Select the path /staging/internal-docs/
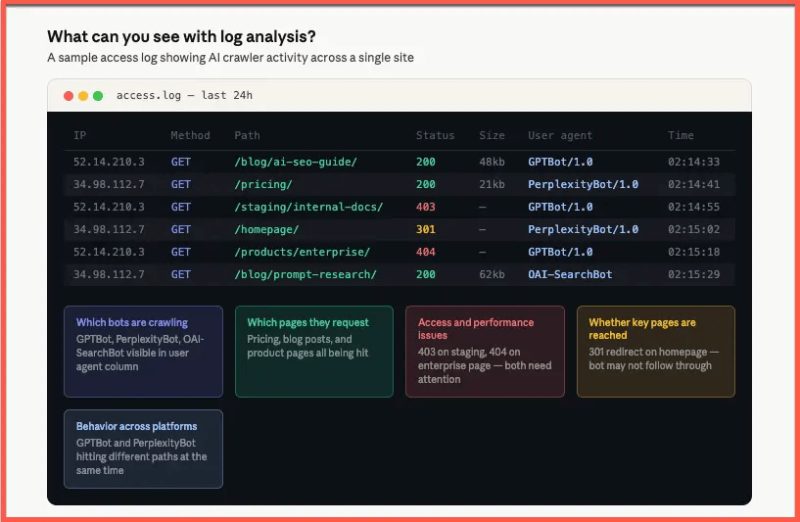Viewport: 800px width, 522px height. [309, 207]
